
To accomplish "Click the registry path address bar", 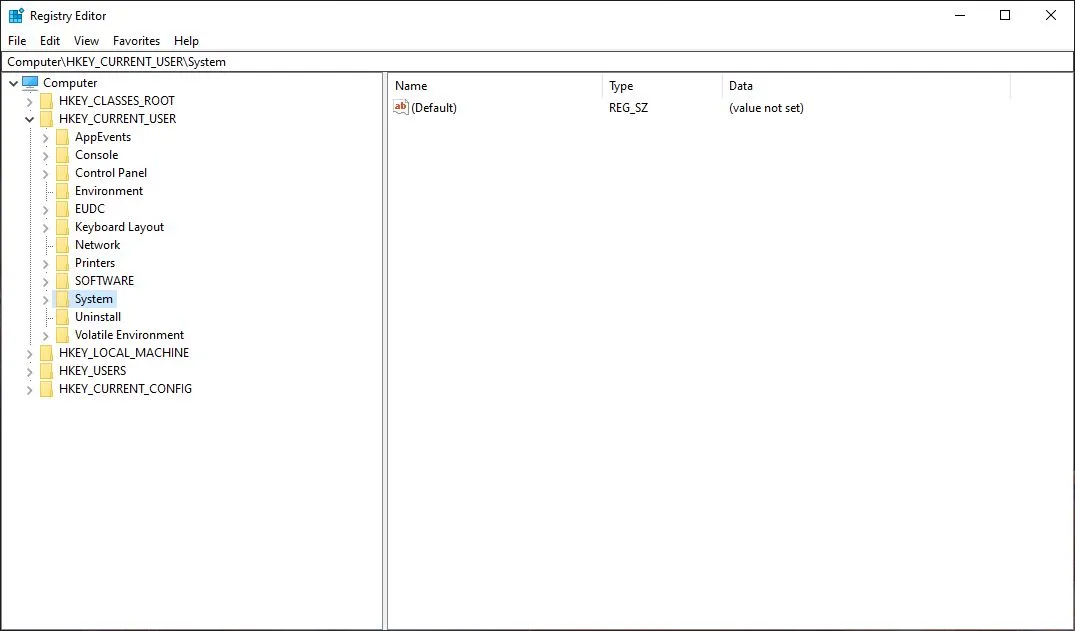I will (x=537, y=62).
